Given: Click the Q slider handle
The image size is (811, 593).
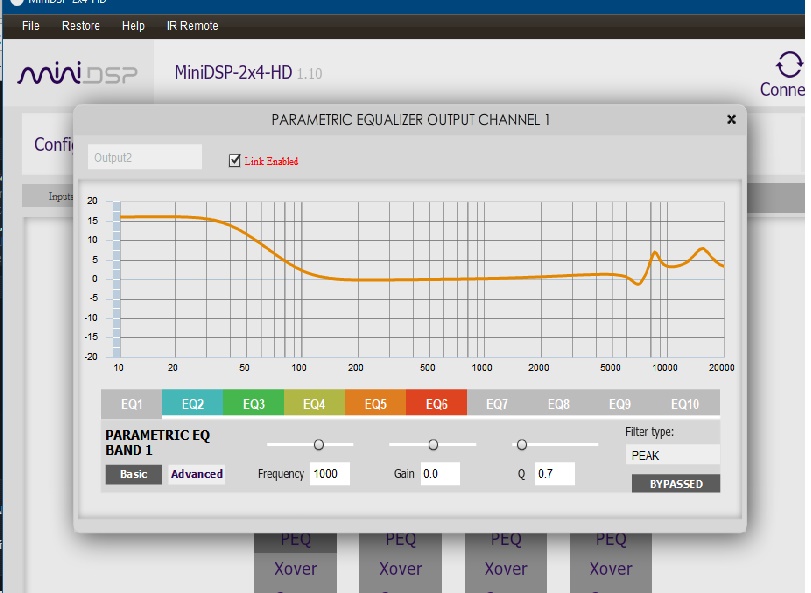Looking at the screenshot, I should click(522, 445).
